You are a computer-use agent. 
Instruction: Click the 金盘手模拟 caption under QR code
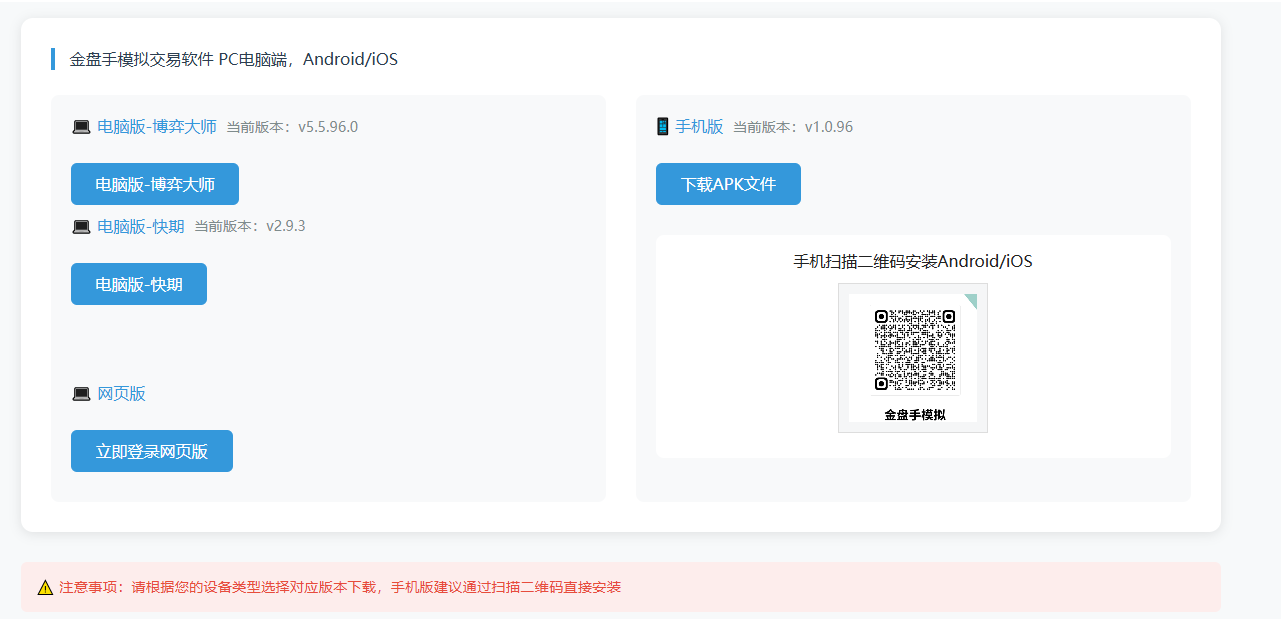coord(914,415)
